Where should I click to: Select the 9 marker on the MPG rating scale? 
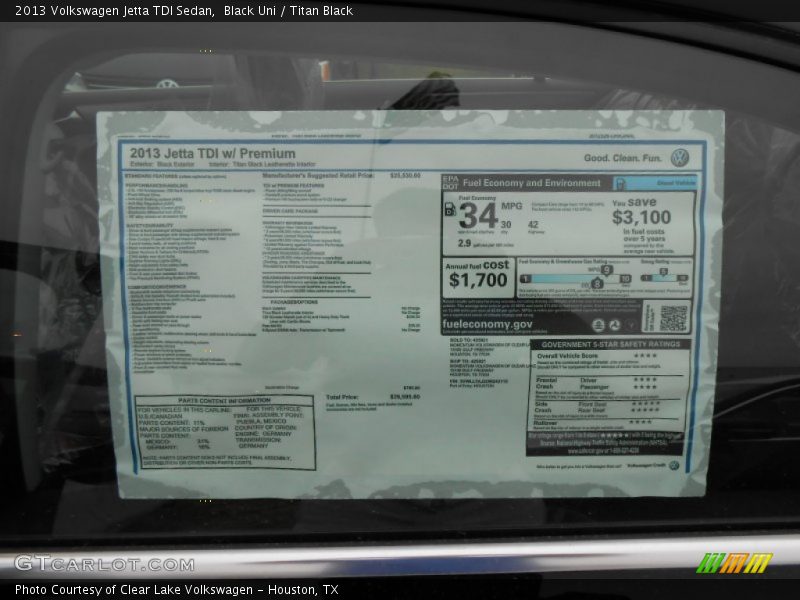605,270
